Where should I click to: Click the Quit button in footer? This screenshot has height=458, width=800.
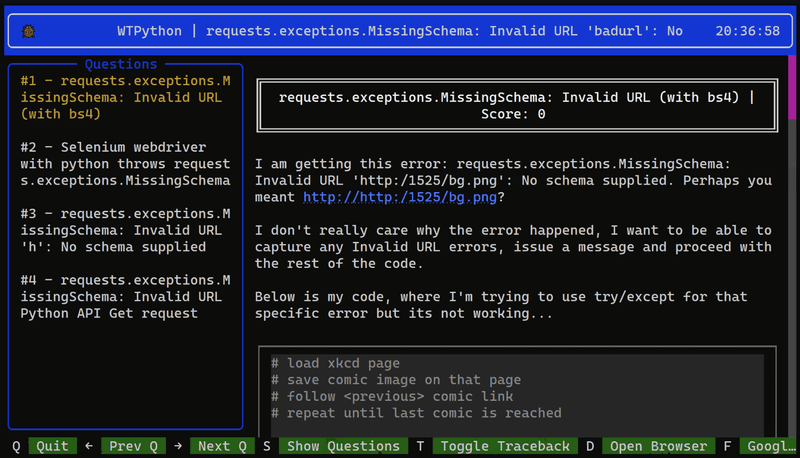coord(53,446)
